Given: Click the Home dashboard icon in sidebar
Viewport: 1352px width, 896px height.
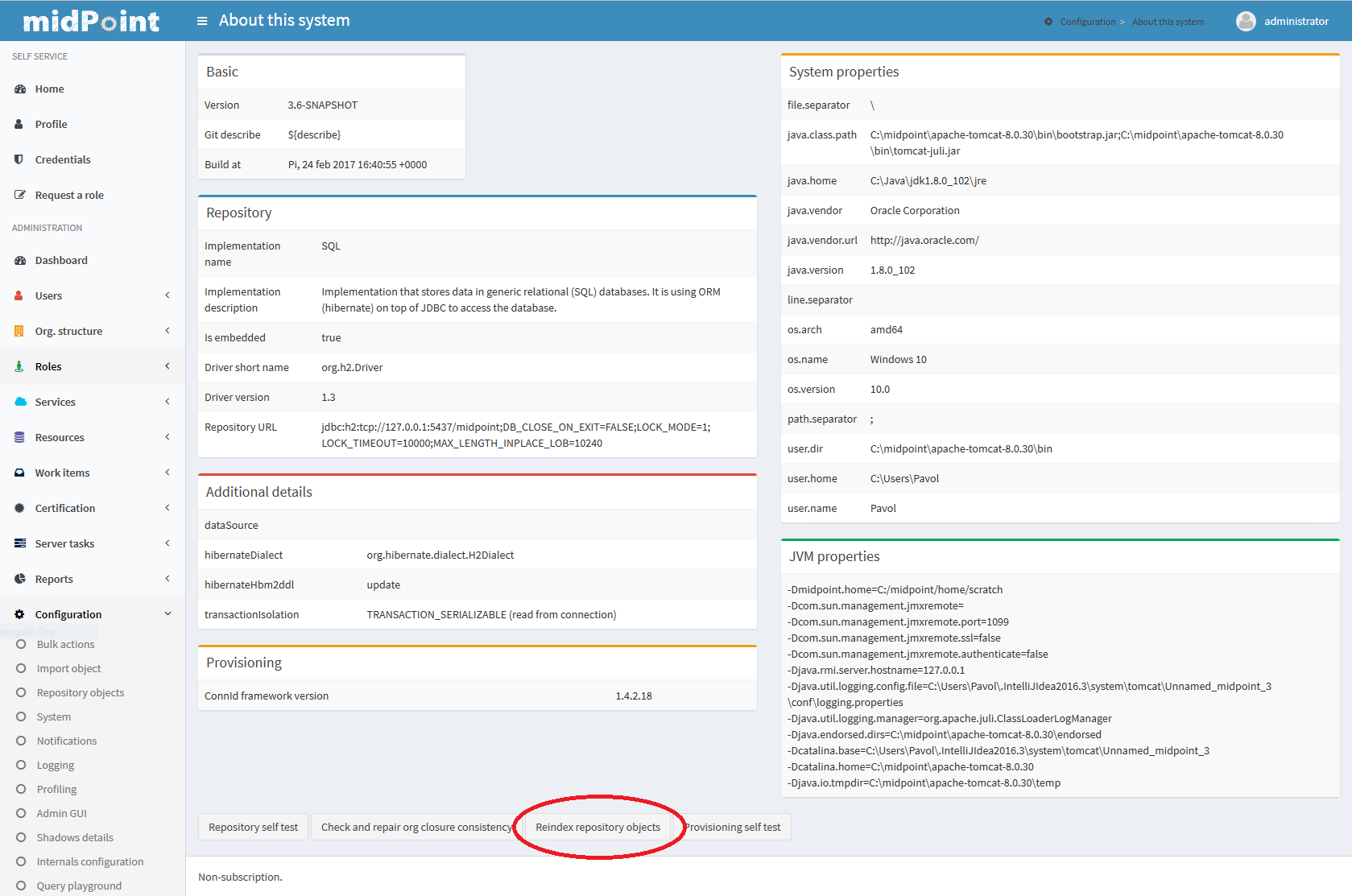Looking at the screenshot, I should click(x=20, y=89).
